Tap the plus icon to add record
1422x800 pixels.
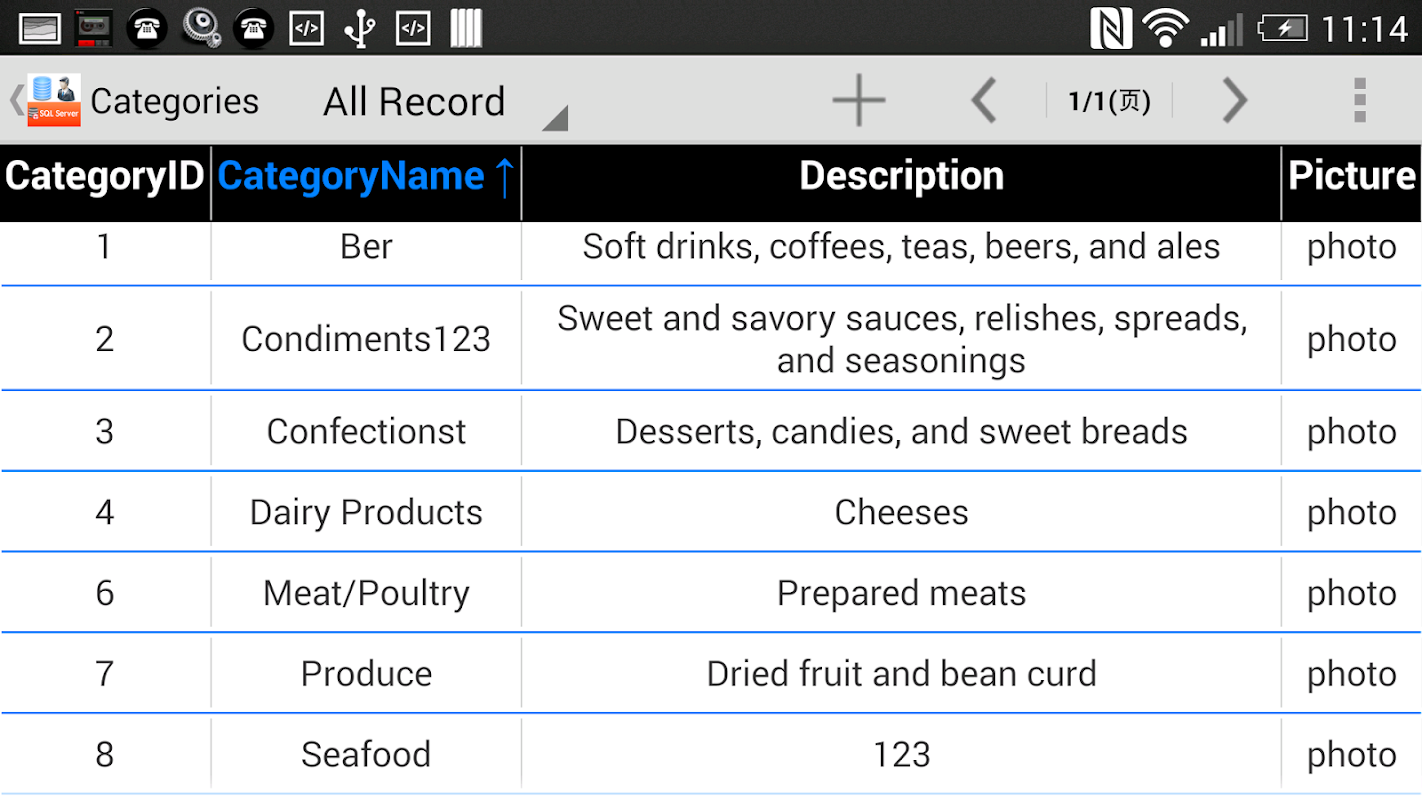858,100
